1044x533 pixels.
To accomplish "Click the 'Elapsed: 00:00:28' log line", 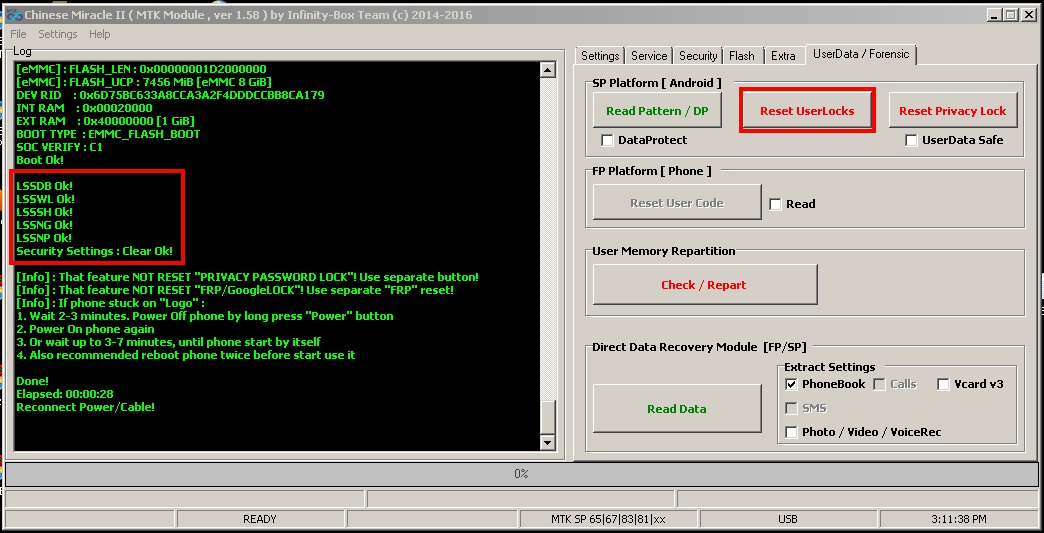I will [x=65, y=394].
